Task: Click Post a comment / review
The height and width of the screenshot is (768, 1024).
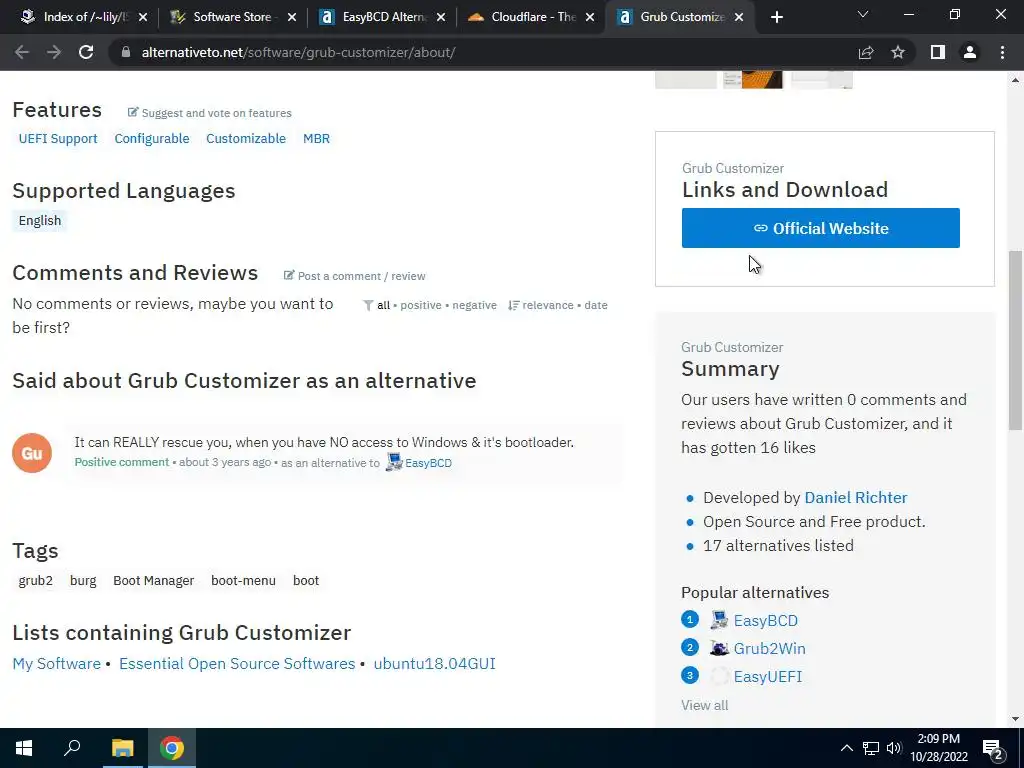Action: pyautogui.click(x=354, y=276)
